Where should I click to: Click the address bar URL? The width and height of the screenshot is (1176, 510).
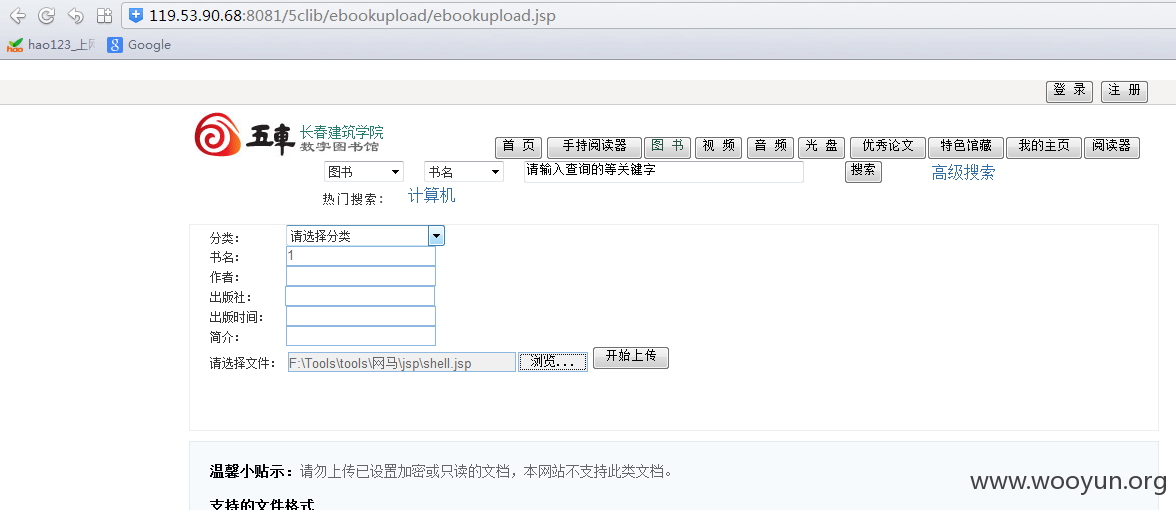pyautogui.click(x=352, y=15)
